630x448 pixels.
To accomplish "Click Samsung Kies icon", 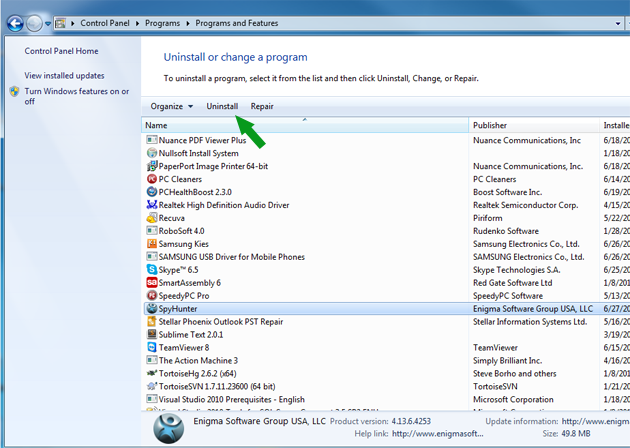I will click(152, 243).
